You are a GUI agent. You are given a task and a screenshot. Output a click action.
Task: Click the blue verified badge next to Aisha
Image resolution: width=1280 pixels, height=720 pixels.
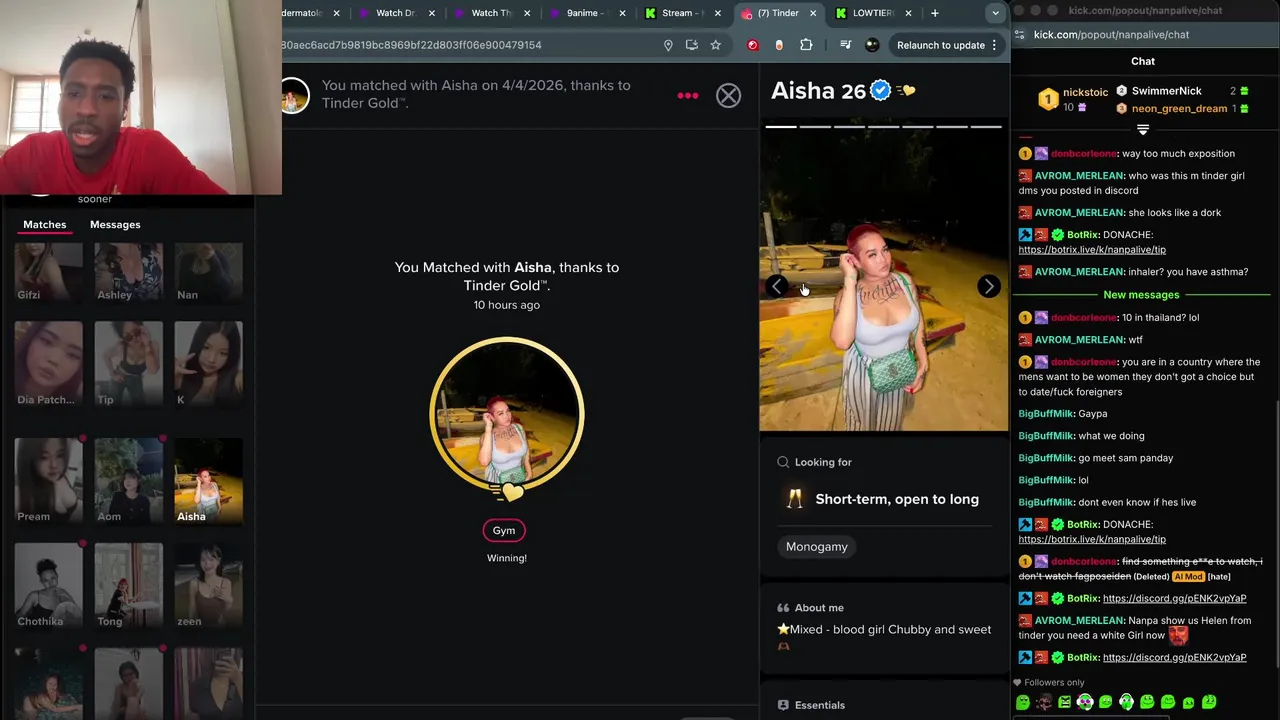coord(880,90)
